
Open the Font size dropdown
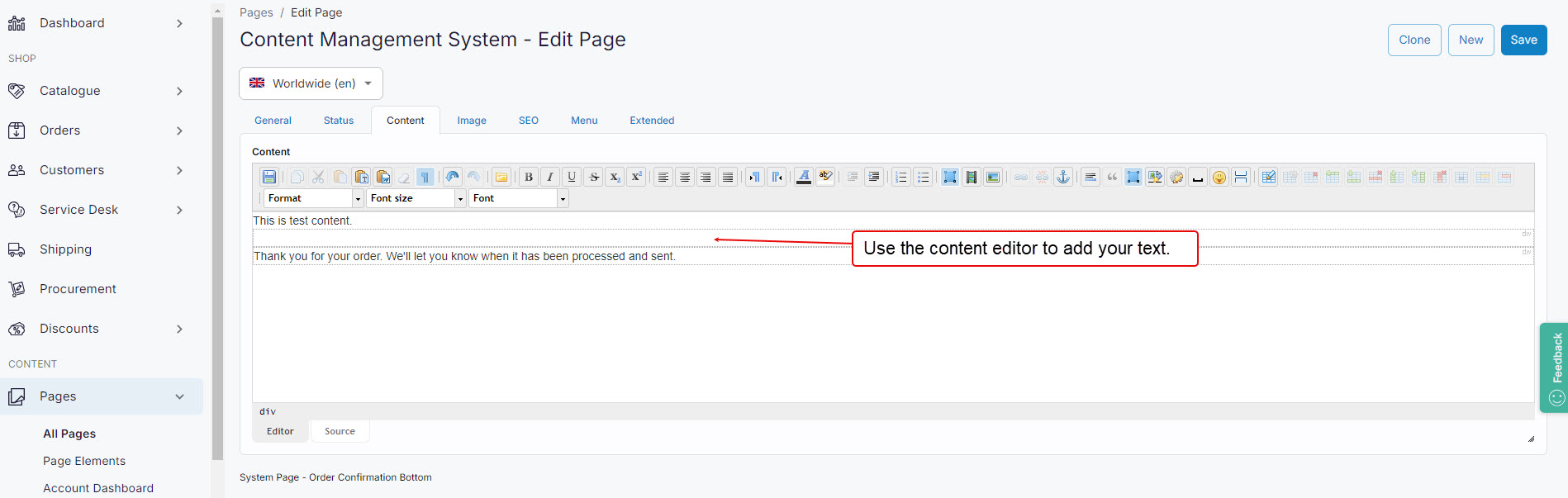tap(416, 198)
